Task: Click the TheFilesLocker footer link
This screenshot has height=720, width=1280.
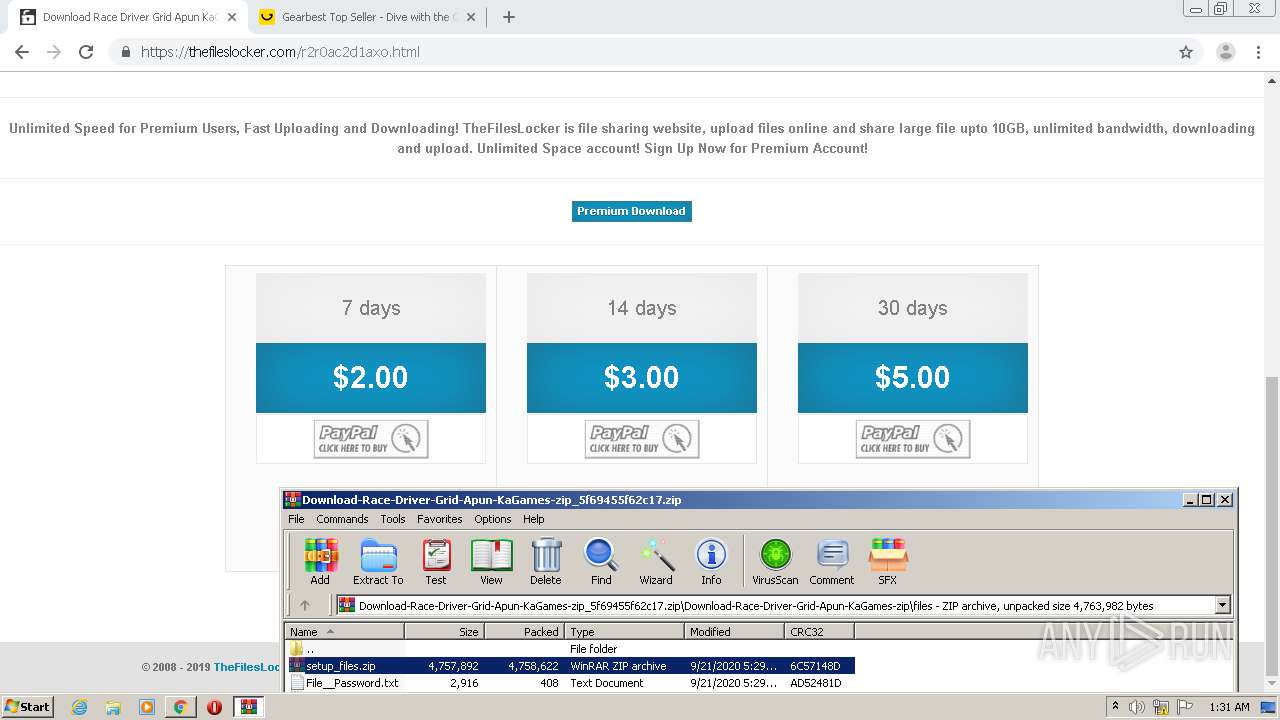Action: [x=247, y=667]
